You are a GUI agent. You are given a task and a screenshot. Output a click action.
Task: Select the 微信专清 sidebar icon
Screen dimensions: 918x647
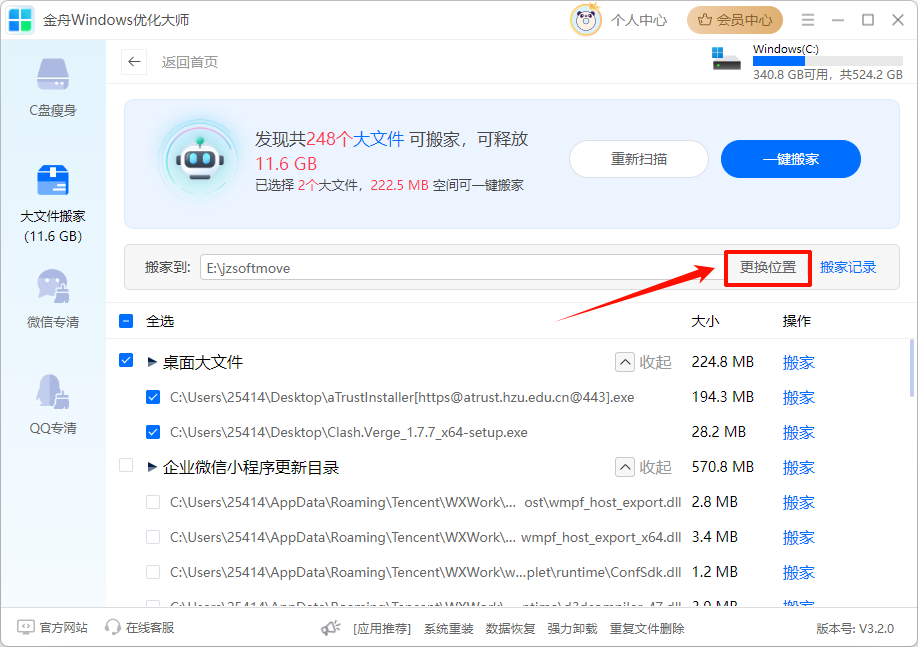(x=54, y=300)
